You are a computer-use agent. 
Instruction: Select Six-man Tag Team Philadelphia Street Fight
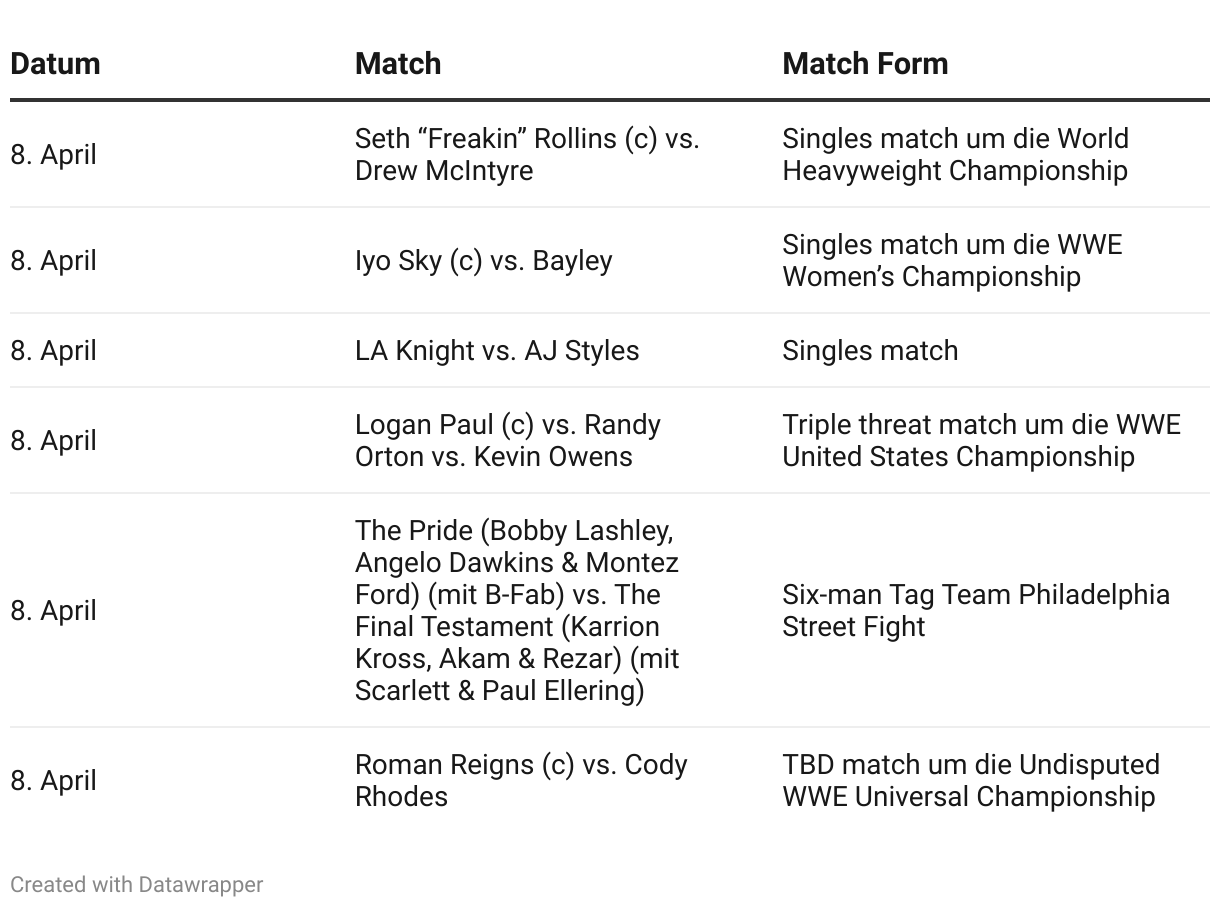point(976,610)
